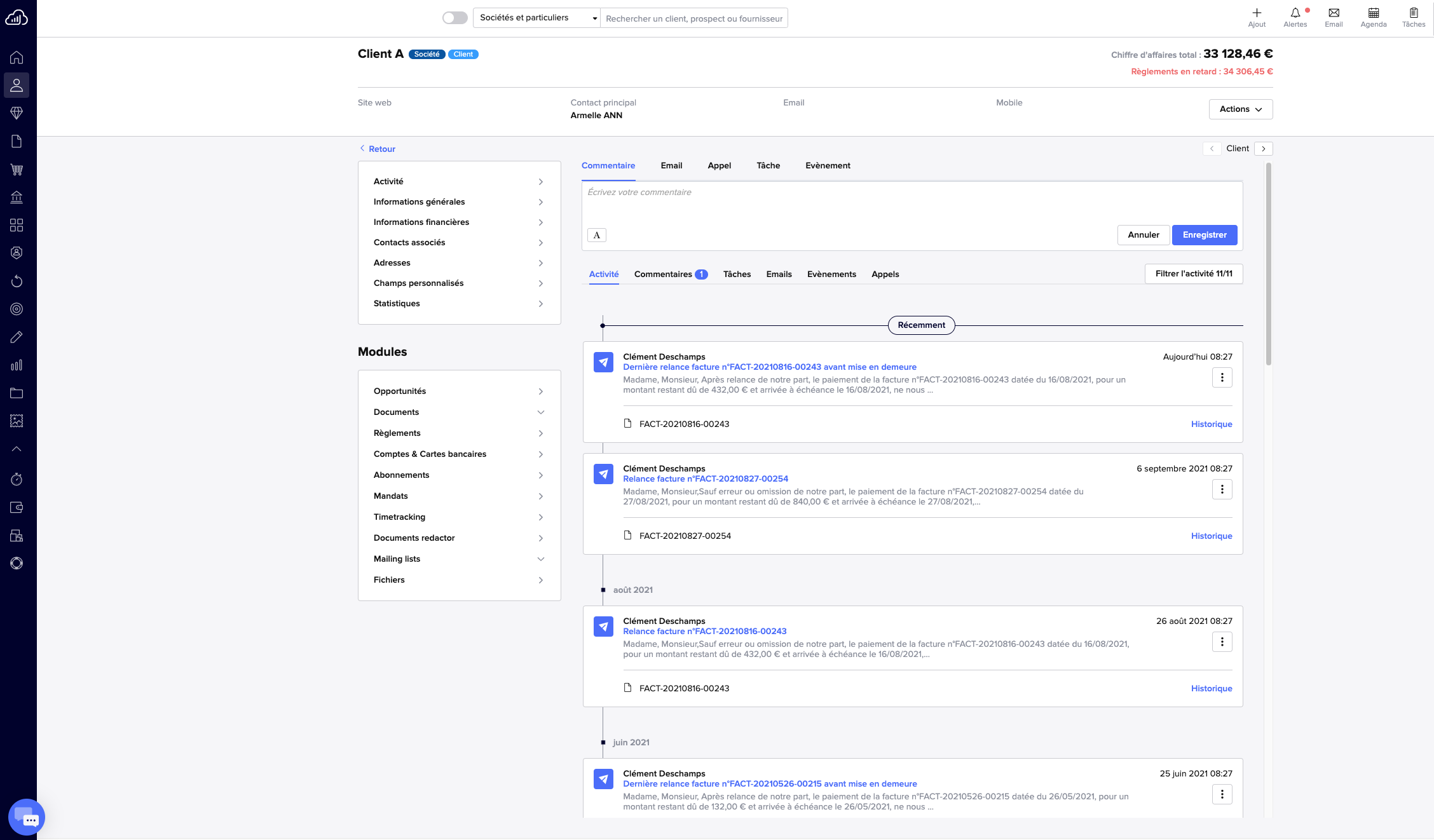1434x840 pixels.
Task: Select the Appel tab
Action: 719,166
